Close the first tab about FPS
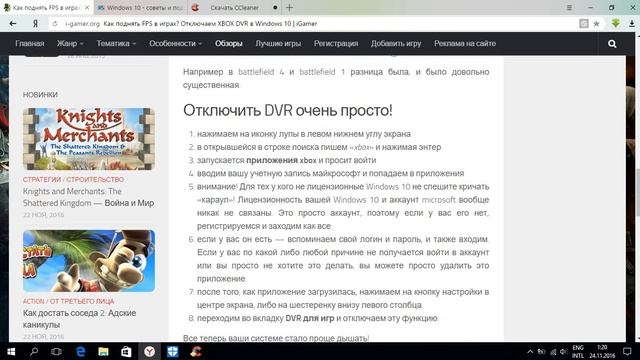The width and height of the screenshot is (640, 360). click(87, 7)
